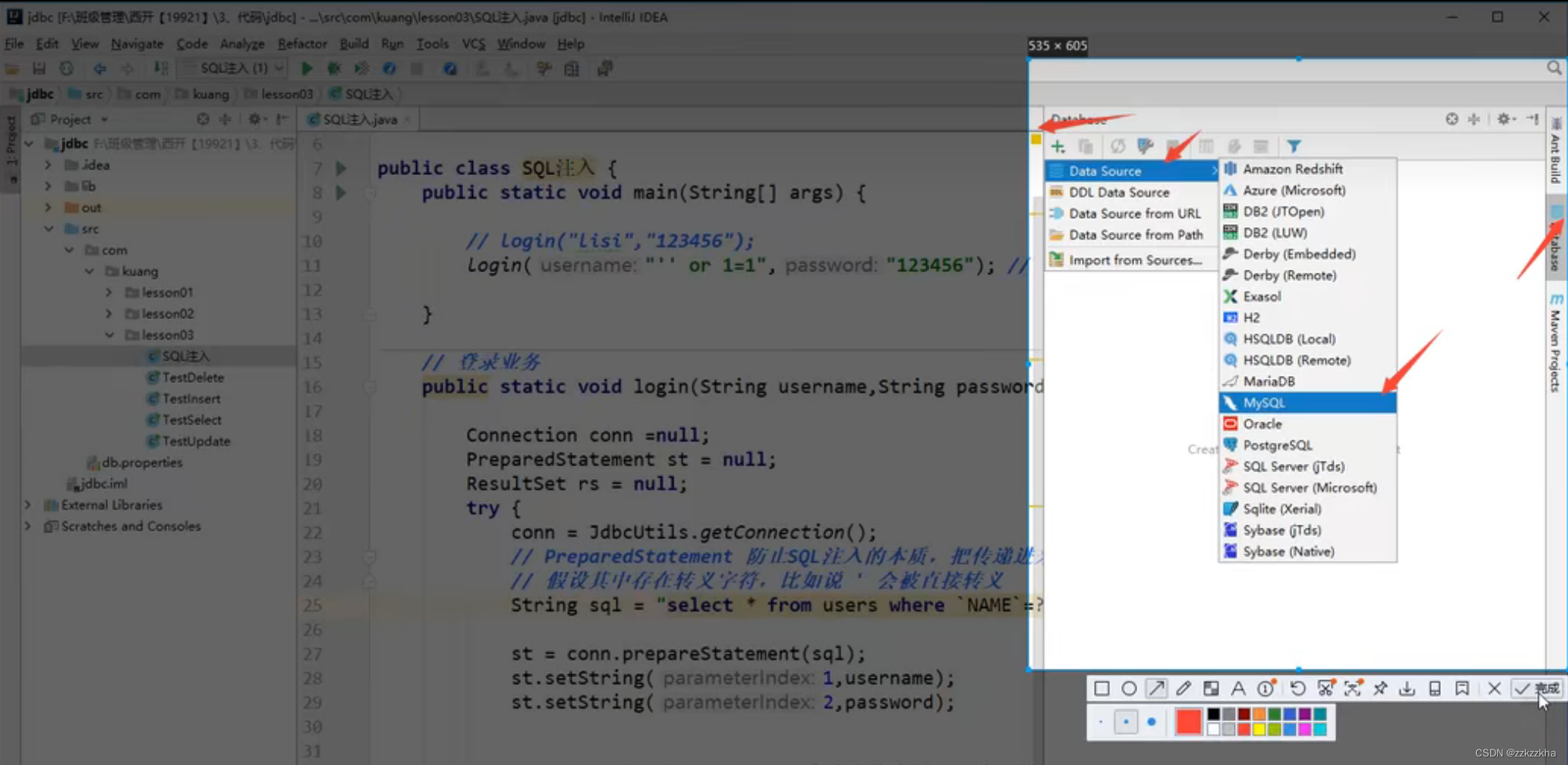Click the Debug bug icon in toolbar

(334, 69)
